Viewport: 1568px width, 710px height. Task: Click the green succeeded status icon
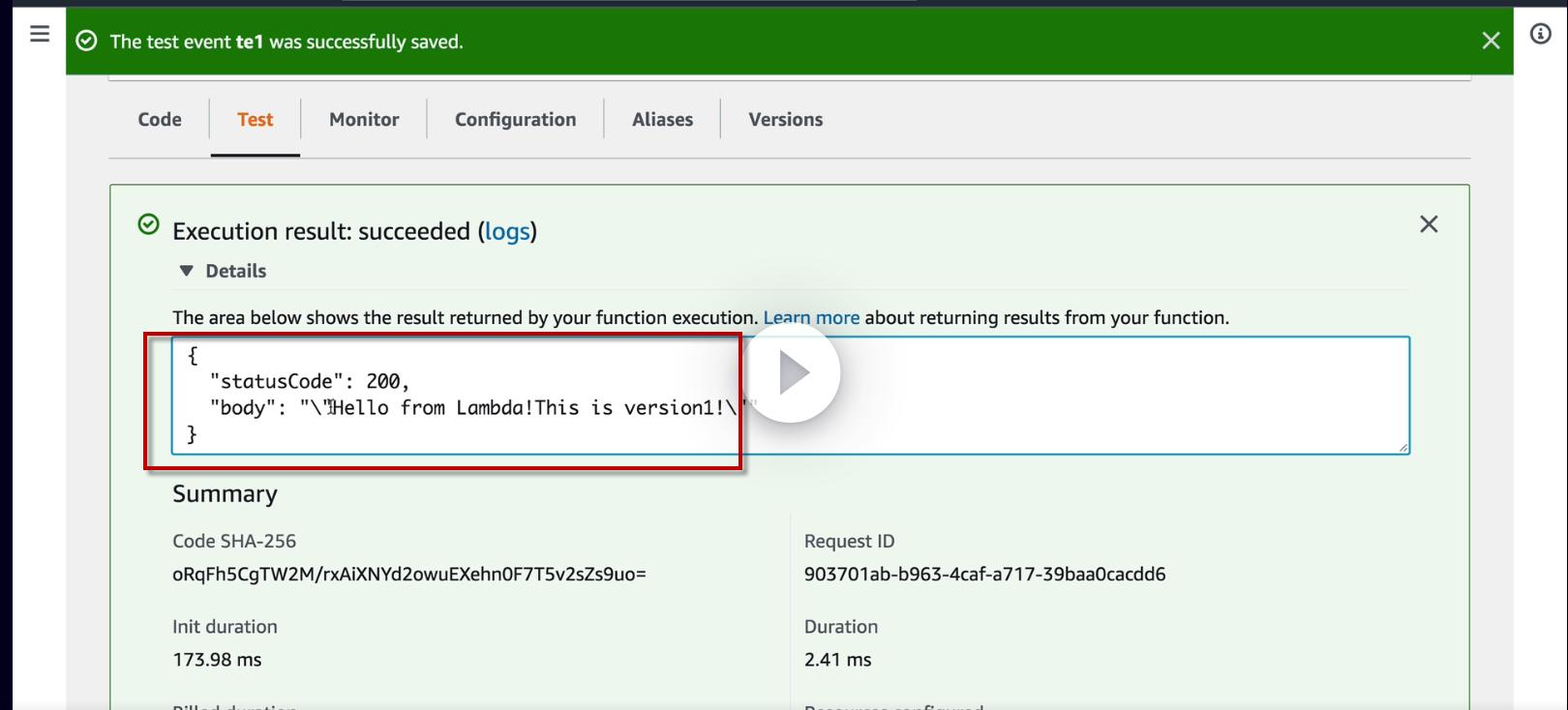click(x=148, y=224)
